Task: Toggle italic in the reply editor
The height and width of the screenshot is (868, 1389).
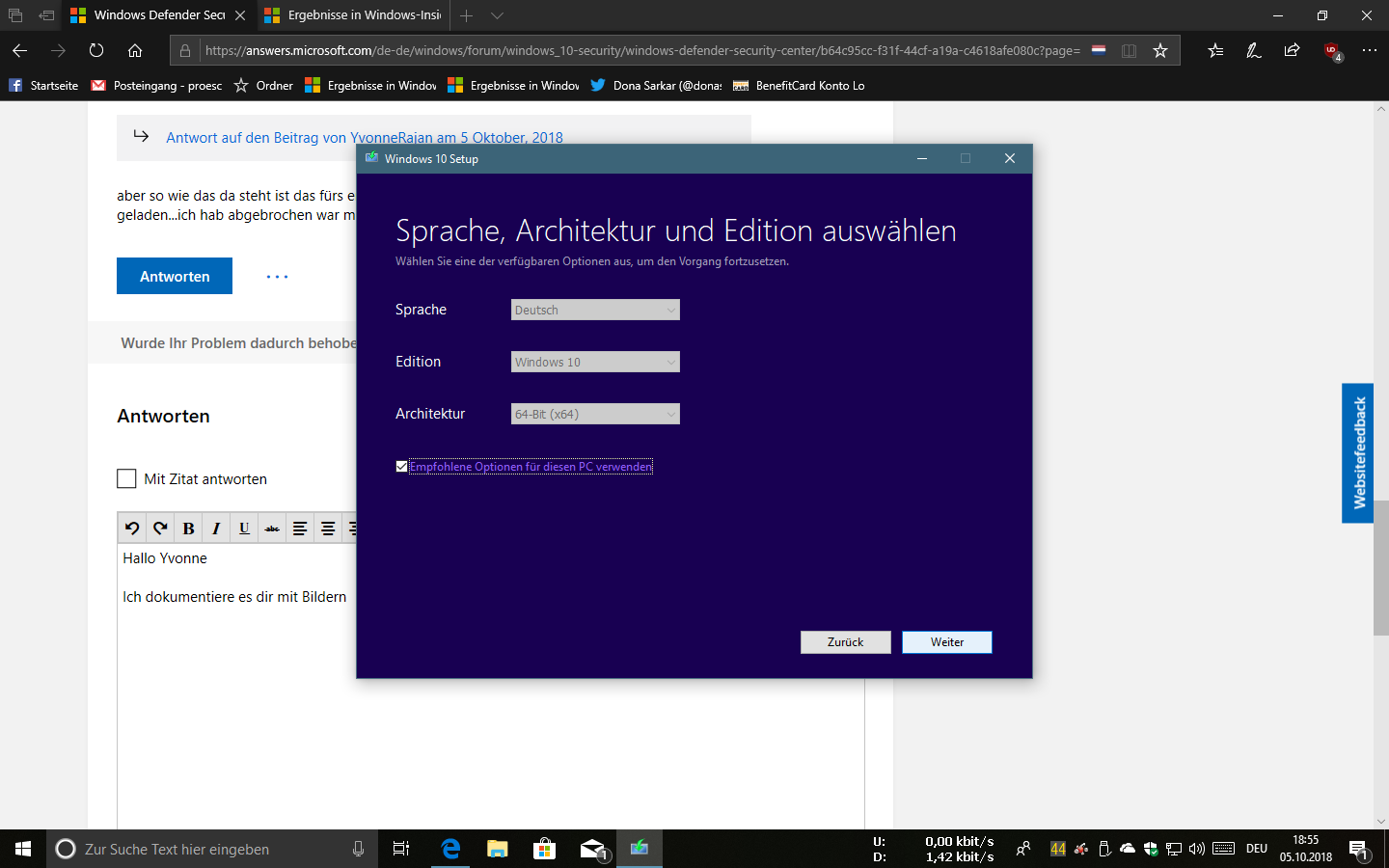Action: coord(216,529)
